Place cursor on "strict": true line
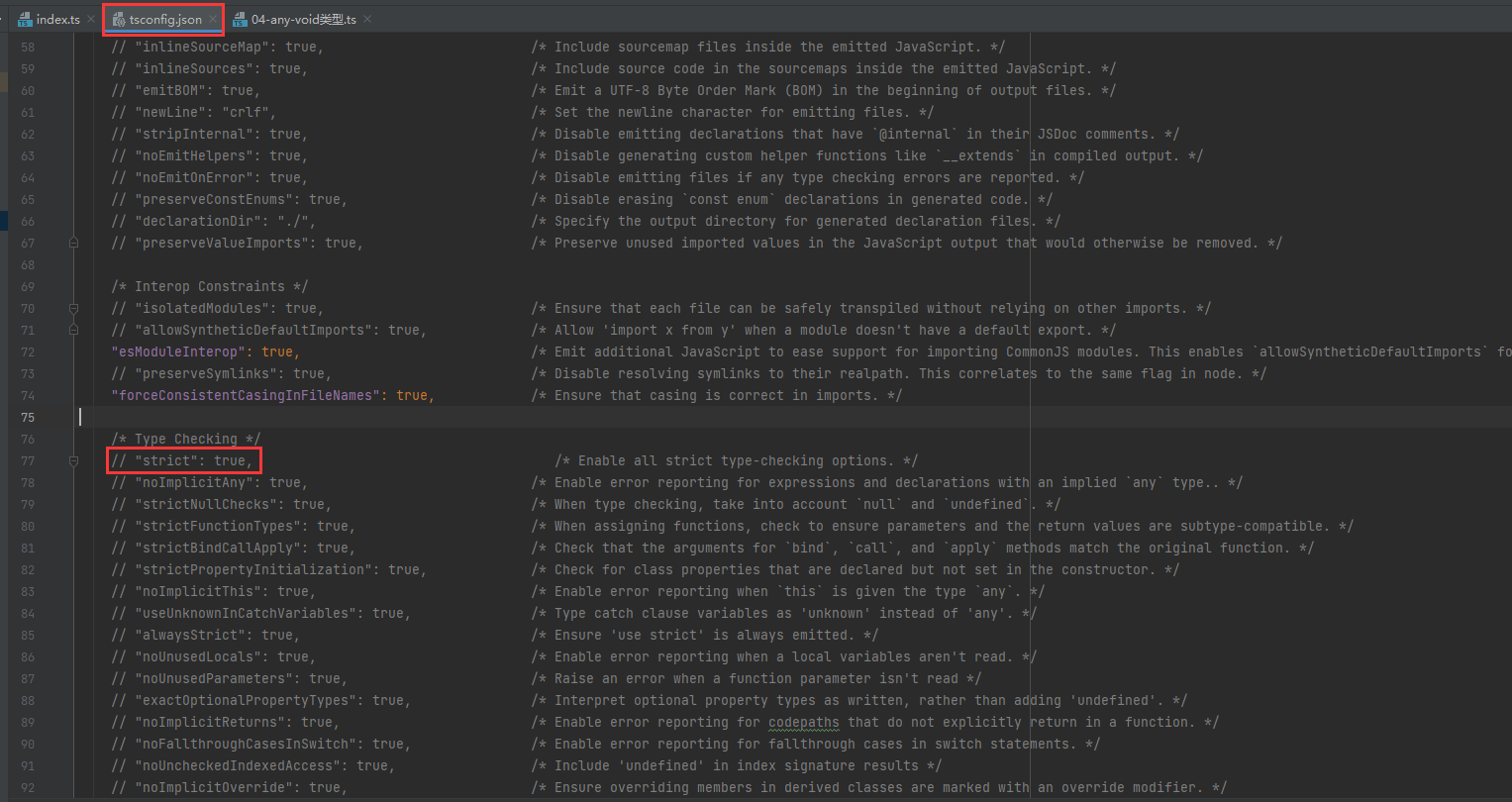 click(182, 460)
